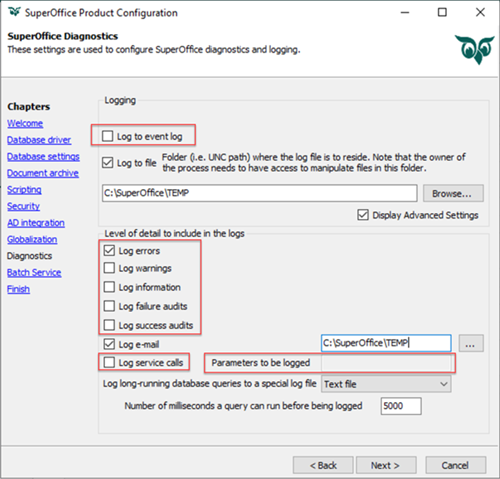
Task: Click the log file folder path field
Action: click(x=259, y=193)
